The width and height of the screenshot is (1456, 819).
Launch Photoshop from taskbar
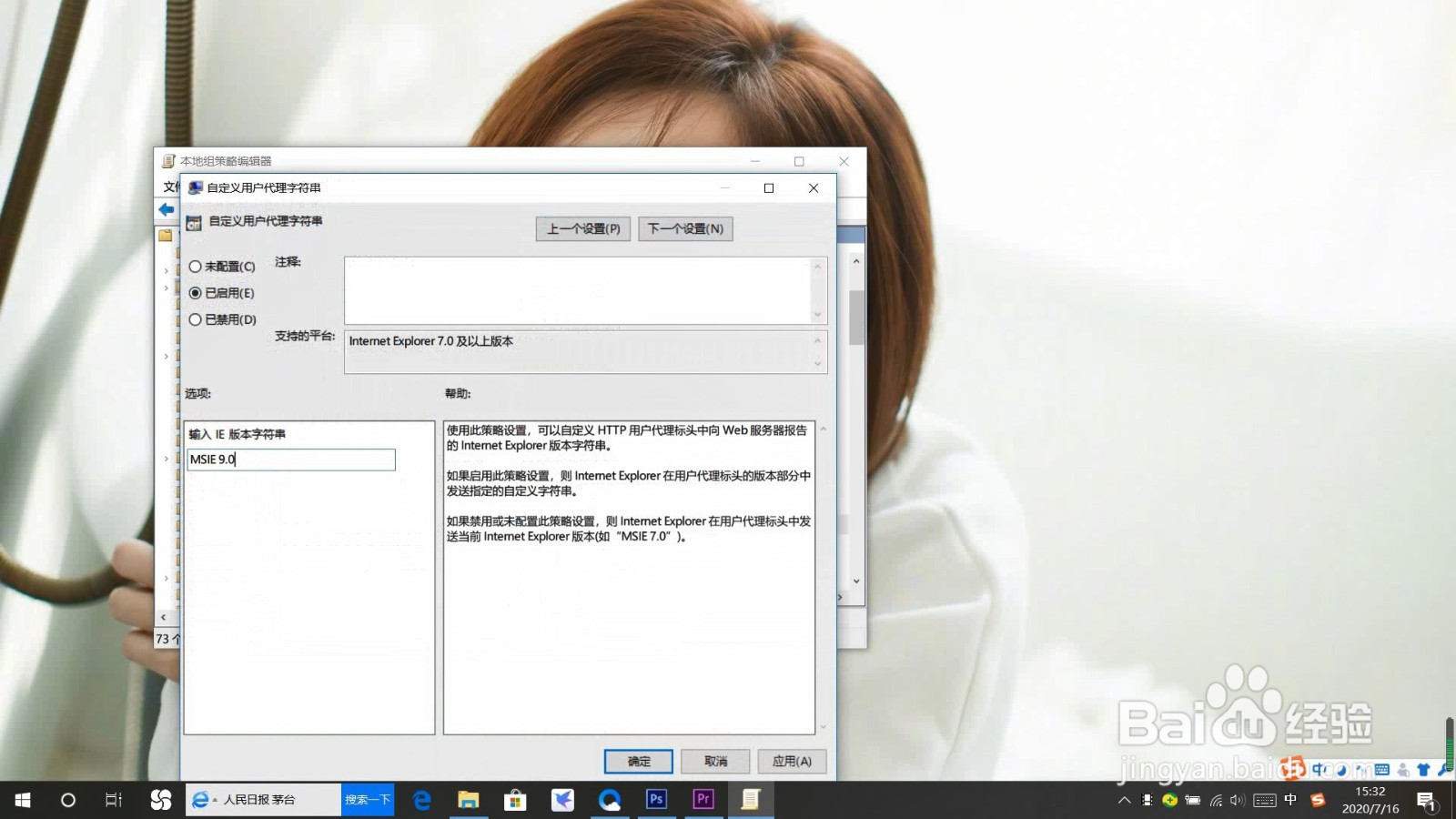[x=656, y=800]
